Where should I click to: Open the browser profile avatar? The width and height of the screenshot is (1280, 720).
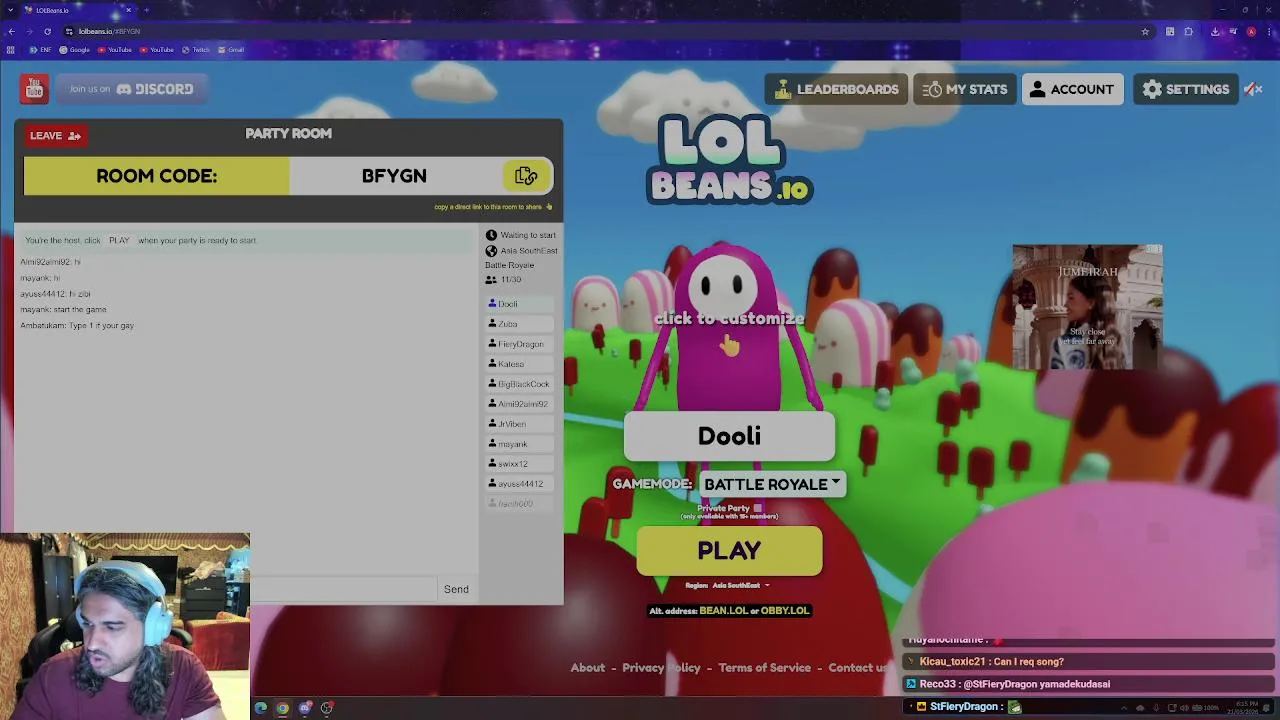click(1251, 31)
